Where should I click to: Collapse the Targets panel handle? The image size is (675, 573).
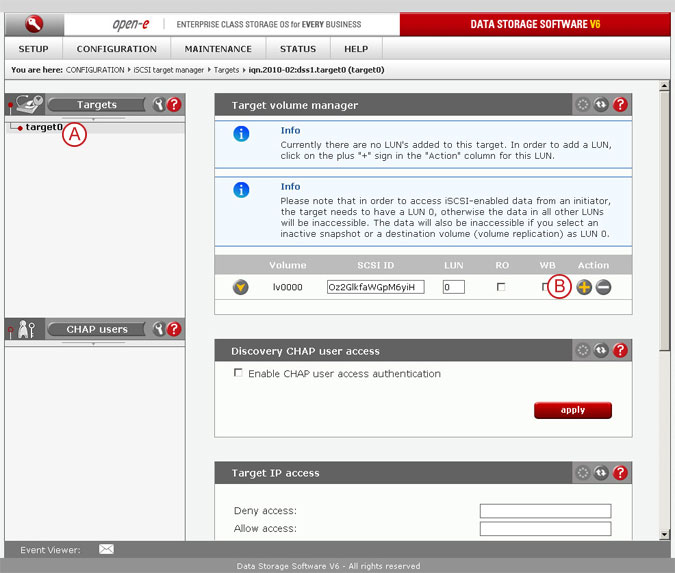pyautogui.click(x=93, y=118)
